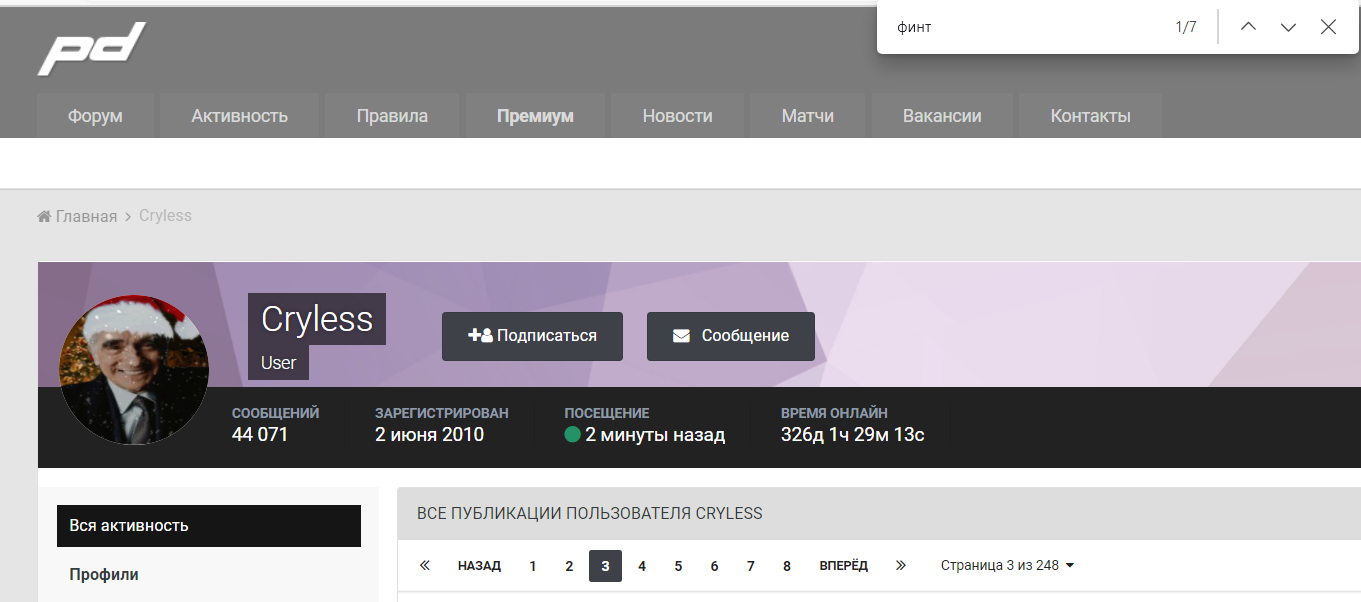Open the Вакансии menu item
The height and width of the screenshot is (602, 1361).
pos(942,116)
